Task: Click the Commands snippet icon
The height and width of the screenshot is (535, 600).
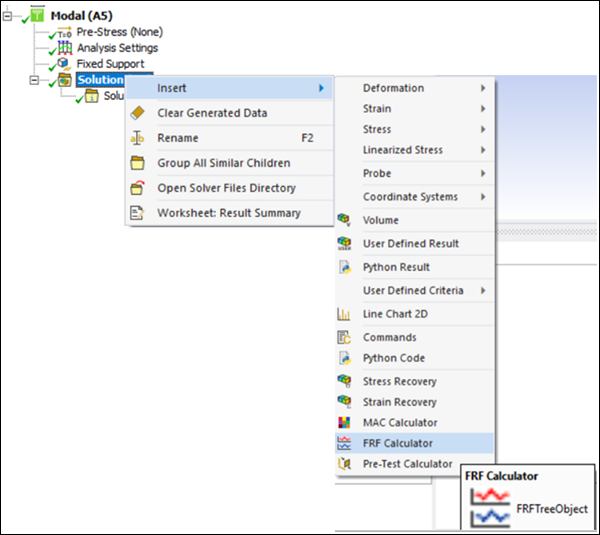Action: tap(344, 337)
